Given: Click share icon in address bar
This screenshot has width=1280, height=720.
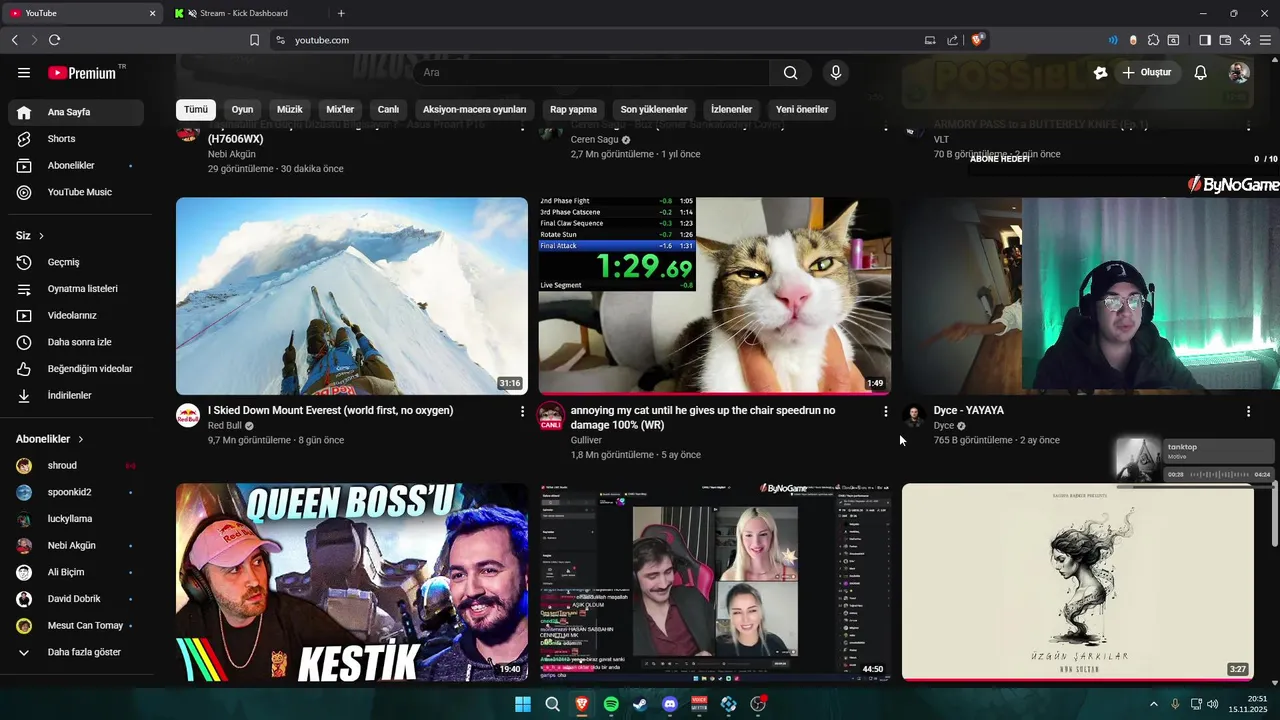Looking at the screenshot, I should (953, 40).
